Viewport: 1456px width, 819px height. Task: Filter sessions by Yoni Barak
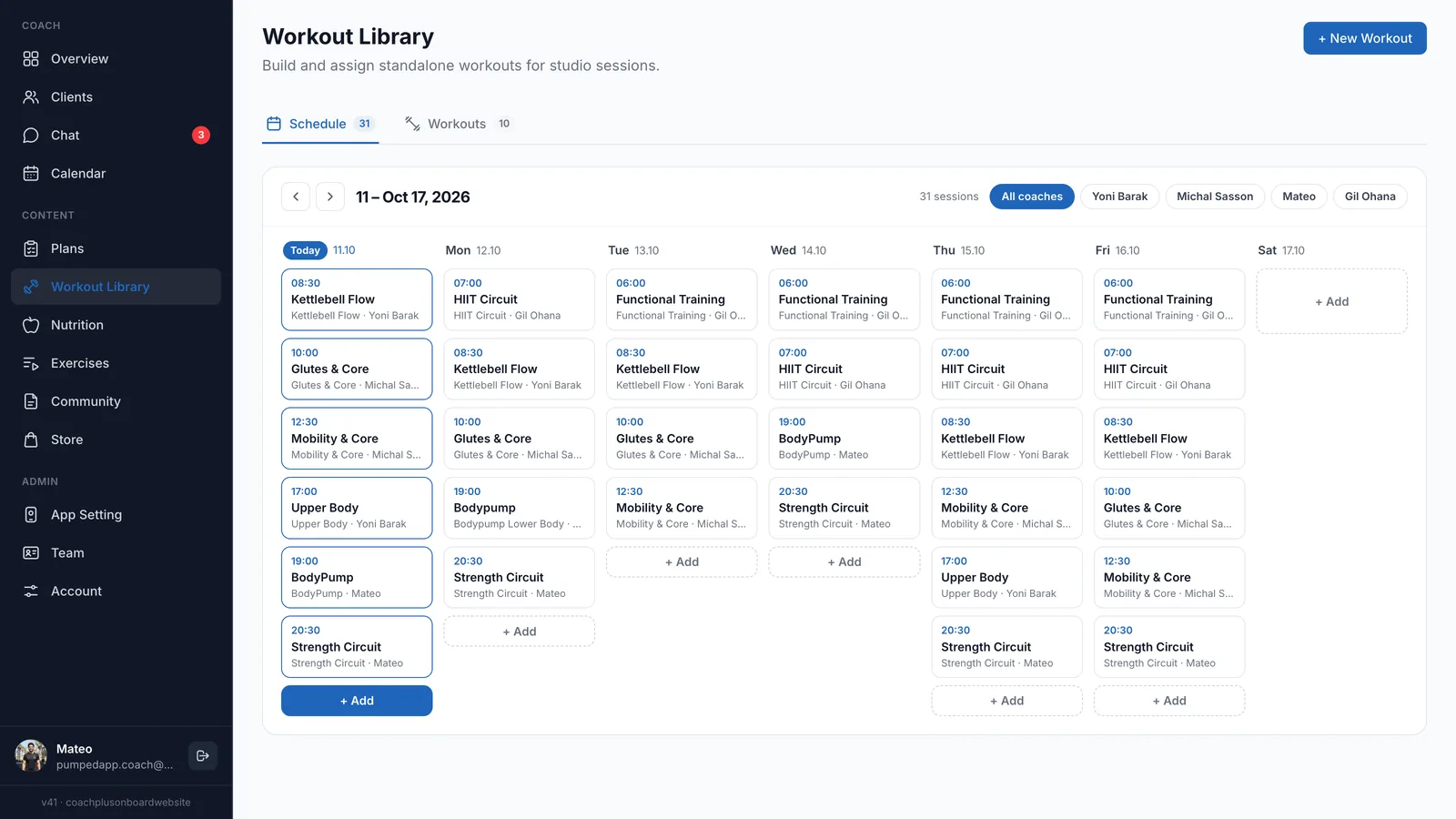tap(1119, 197)
